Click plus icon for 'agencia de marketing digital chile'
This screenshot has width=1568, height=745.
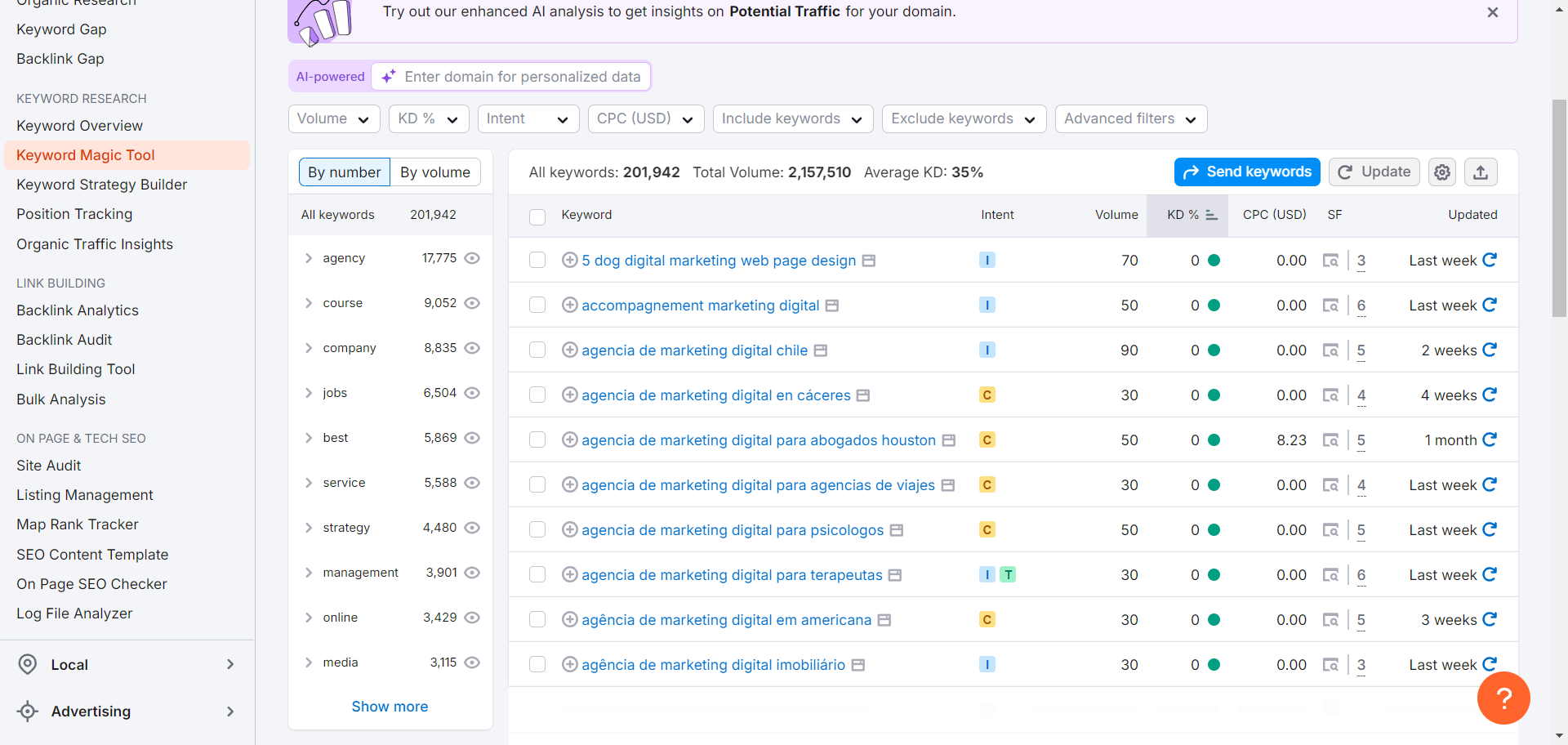pyautogui.click(x=570, y=350)
